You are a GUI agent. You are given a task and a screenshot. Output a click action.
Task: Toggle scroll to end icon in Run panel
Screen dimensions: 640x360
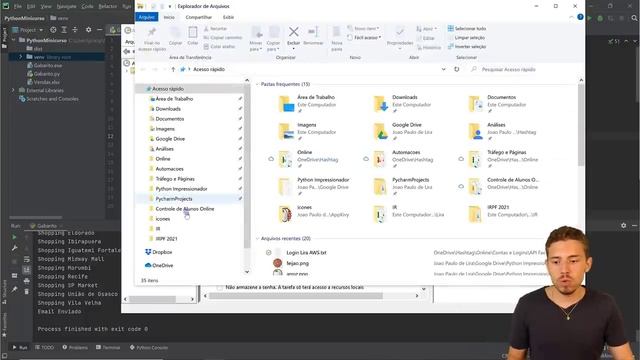(x=27, y=270)
